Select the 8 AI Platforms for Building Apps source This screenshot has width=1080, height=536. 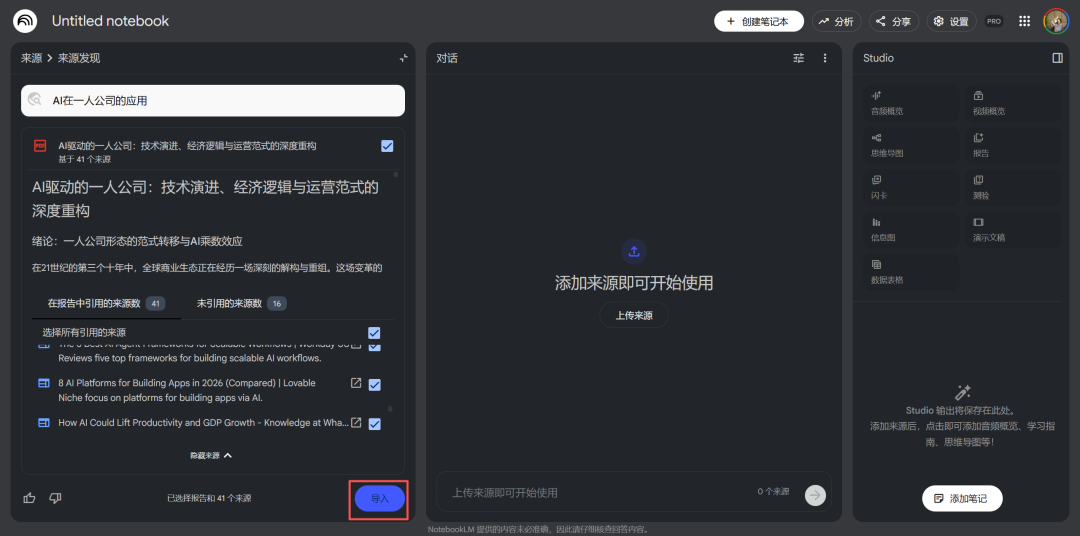187,383
